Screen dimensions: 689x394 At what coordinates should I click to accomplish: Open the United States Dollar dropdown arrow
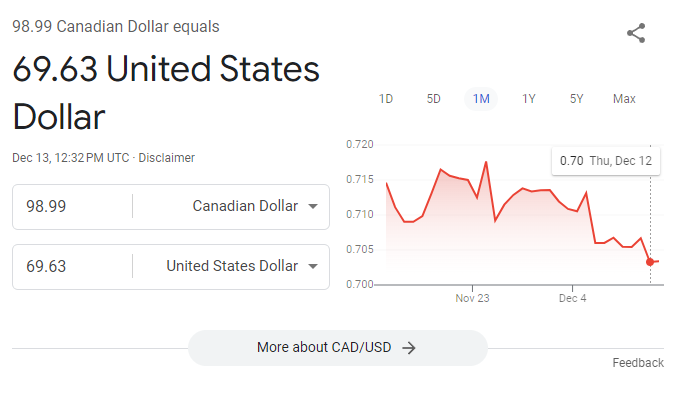(x=313, y=266)
